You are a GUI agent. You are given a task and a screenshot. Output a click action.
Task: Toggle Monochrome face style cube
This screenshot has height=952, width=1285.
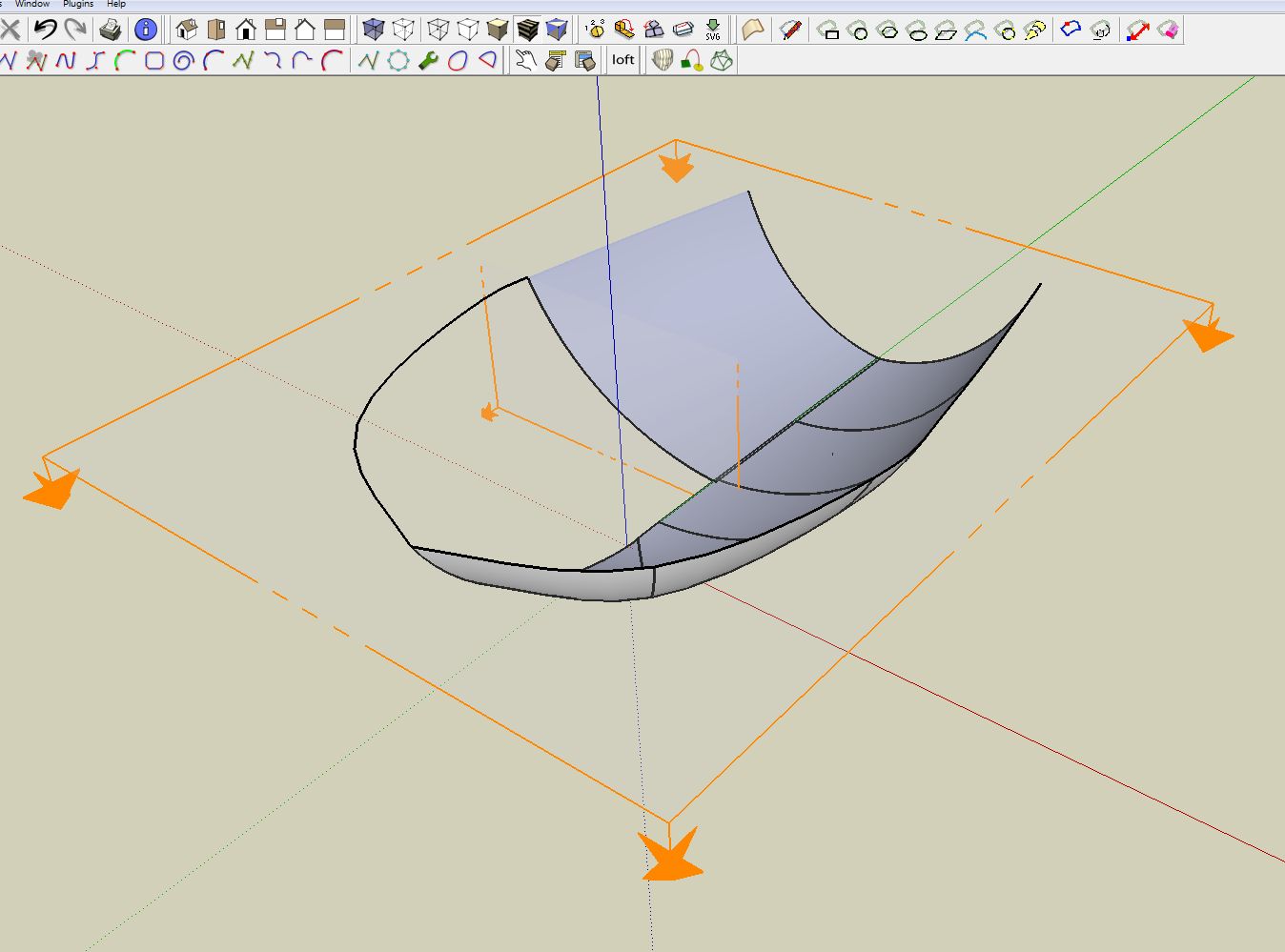(x=557, y=30)
